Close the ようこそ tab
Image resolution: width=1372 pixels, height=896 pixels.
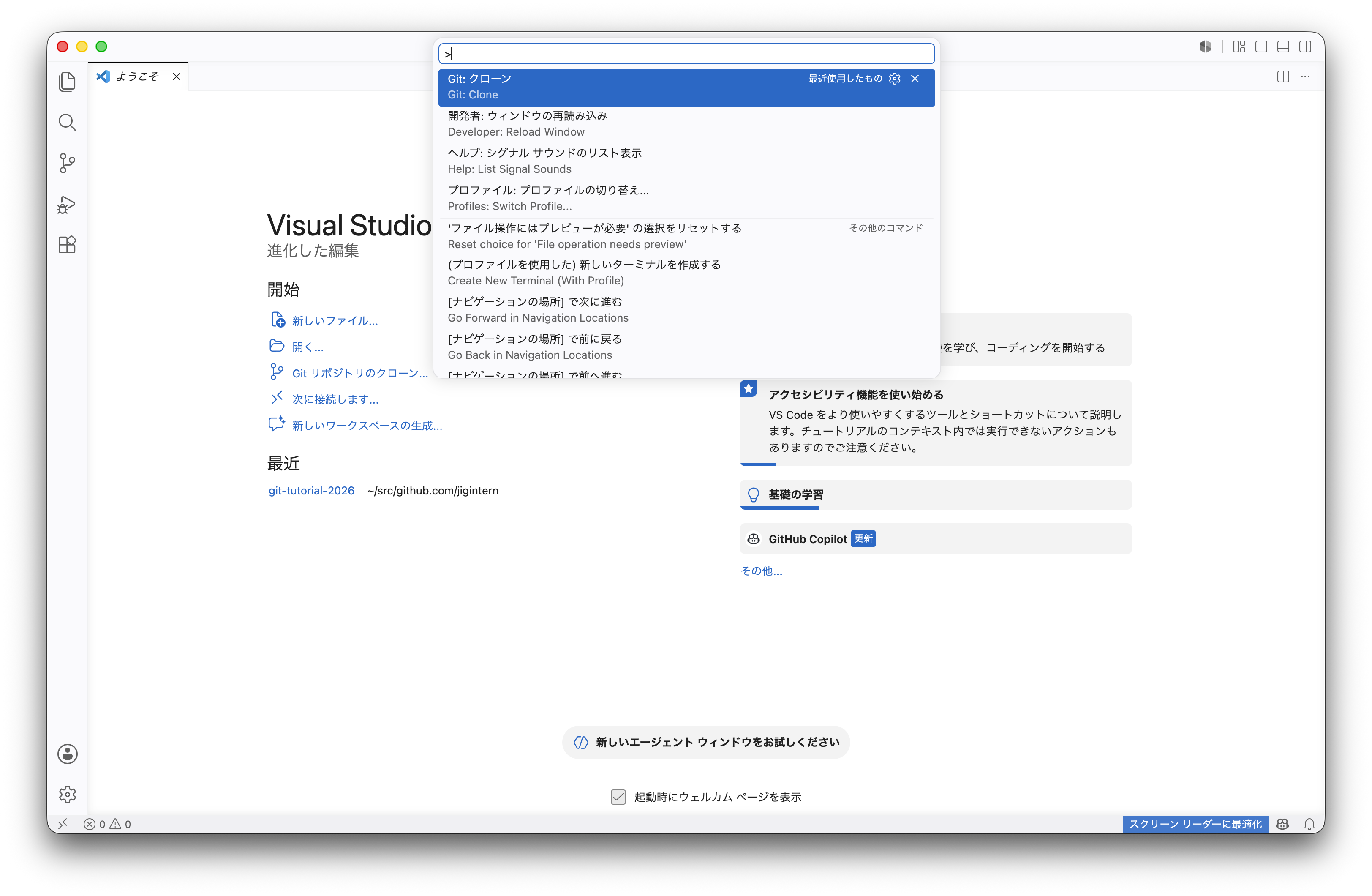tap(177, 77)
